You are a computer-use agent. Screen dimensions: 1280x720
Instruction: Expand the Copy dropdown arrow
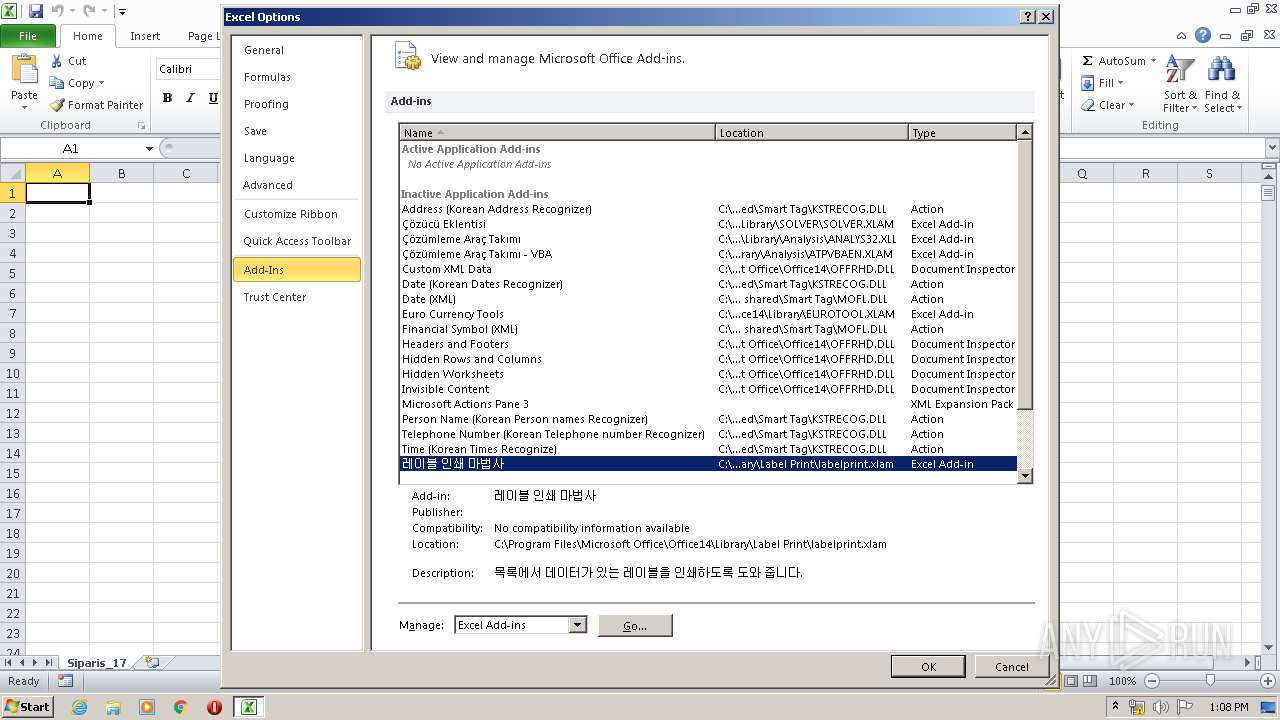pyautogui.click(x=101, y=83)
